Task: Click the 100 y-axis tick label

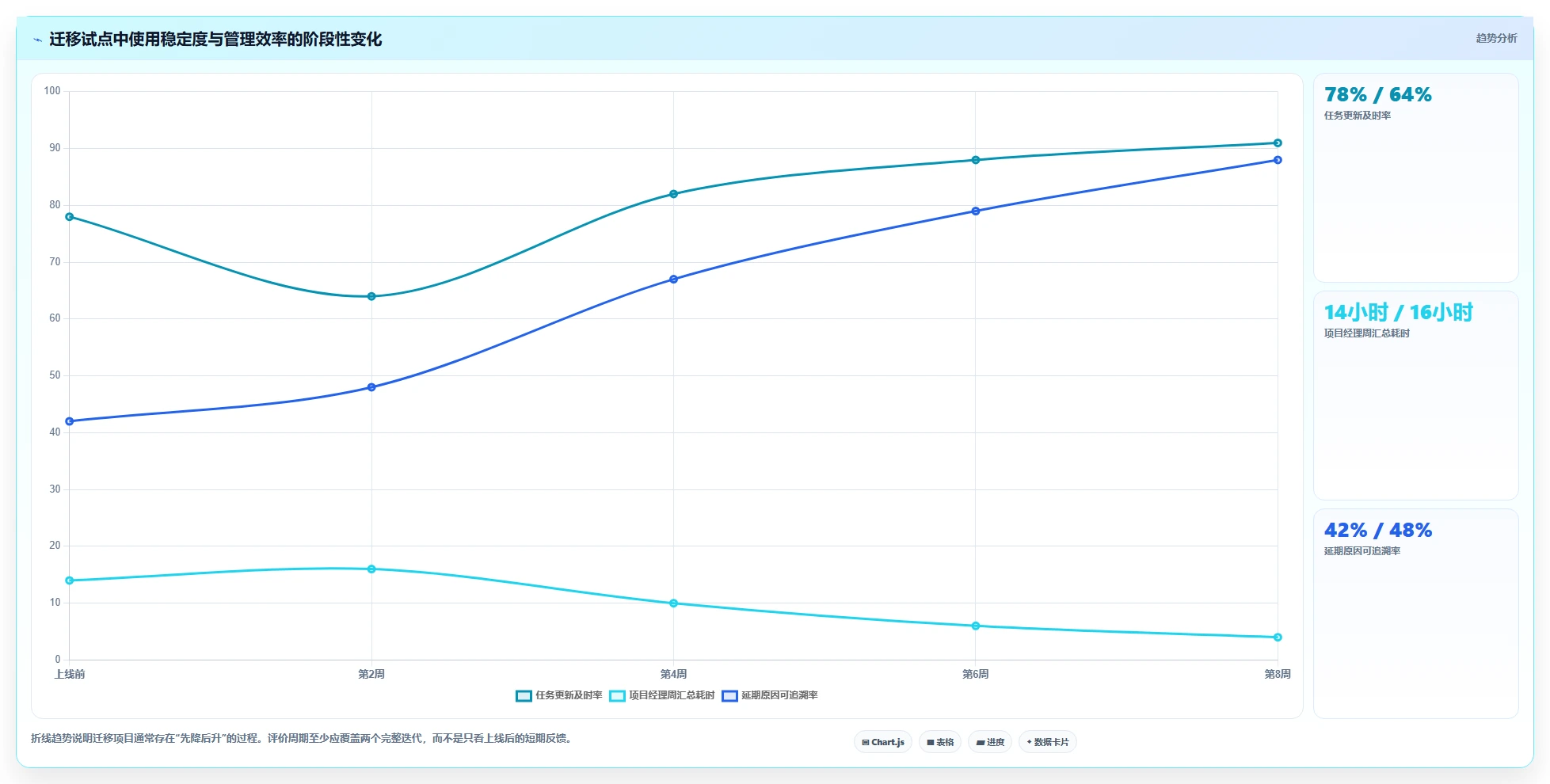Action: 52,91
